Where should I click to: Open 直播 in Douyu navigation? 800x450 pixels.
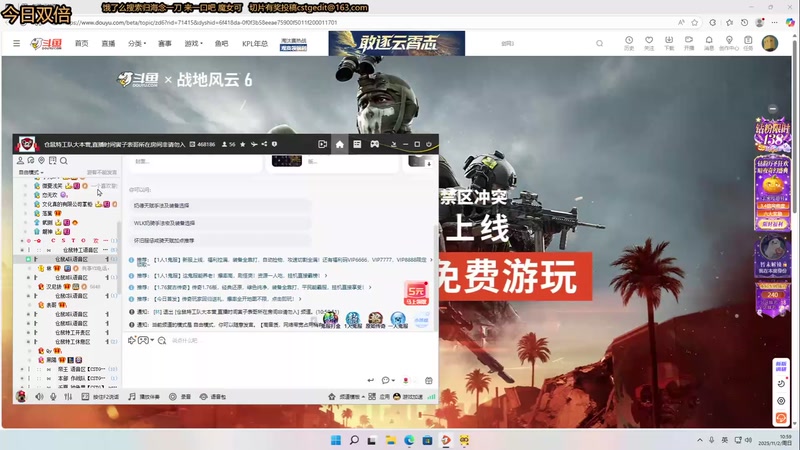coord(108,43)
